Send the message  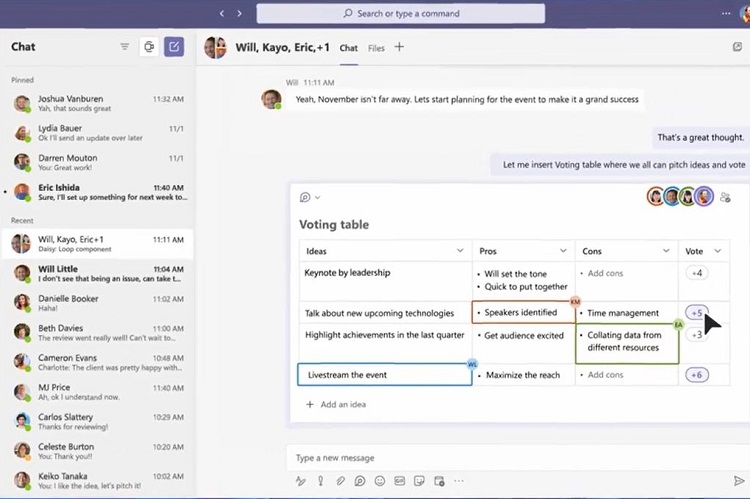739,480
